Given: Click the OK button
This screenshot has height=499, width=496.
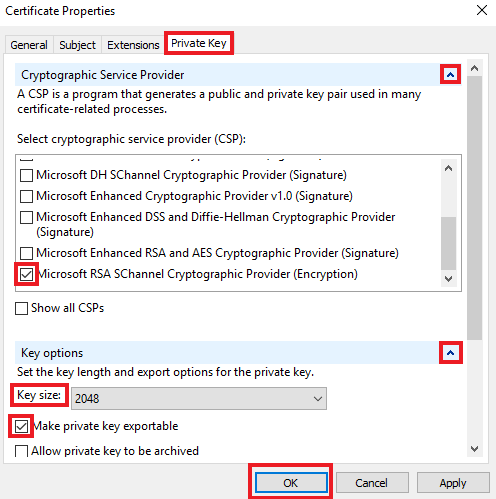Looking at the screenshot, I should pyautogui.click(x=291, y=483).
